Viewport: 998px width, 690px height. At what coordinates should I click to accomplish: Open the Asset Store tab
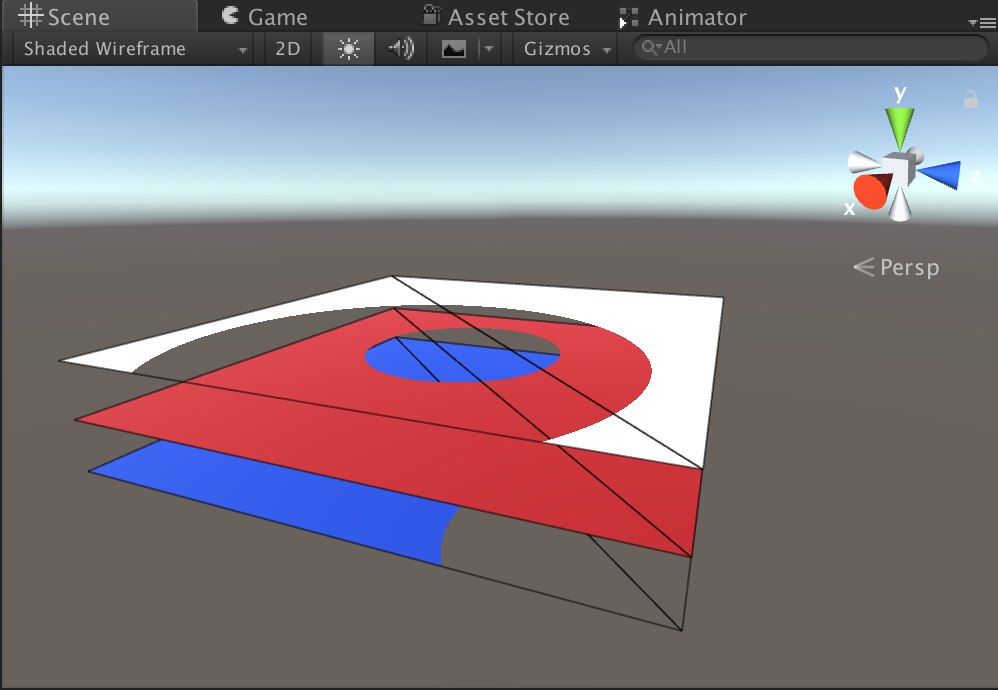pos(495,16)
